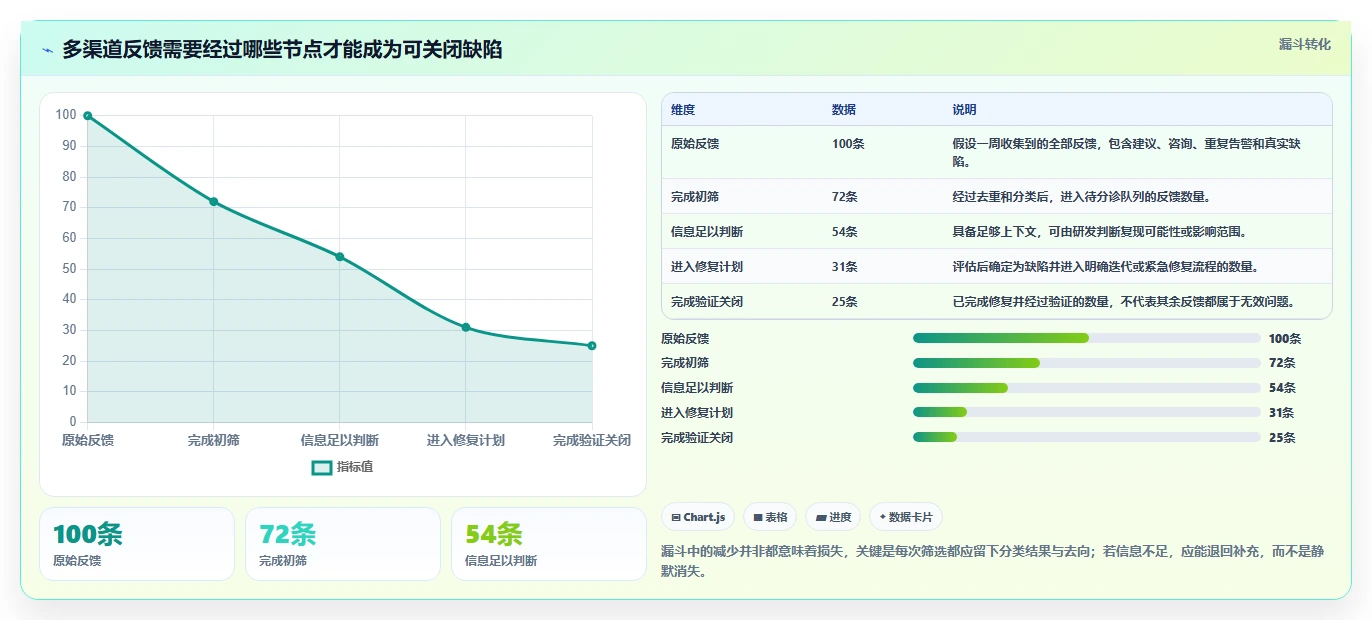Click the 完成初筛 progress bar
The width and height of the screenshot is (1372, 620).
coord(1087,363)
